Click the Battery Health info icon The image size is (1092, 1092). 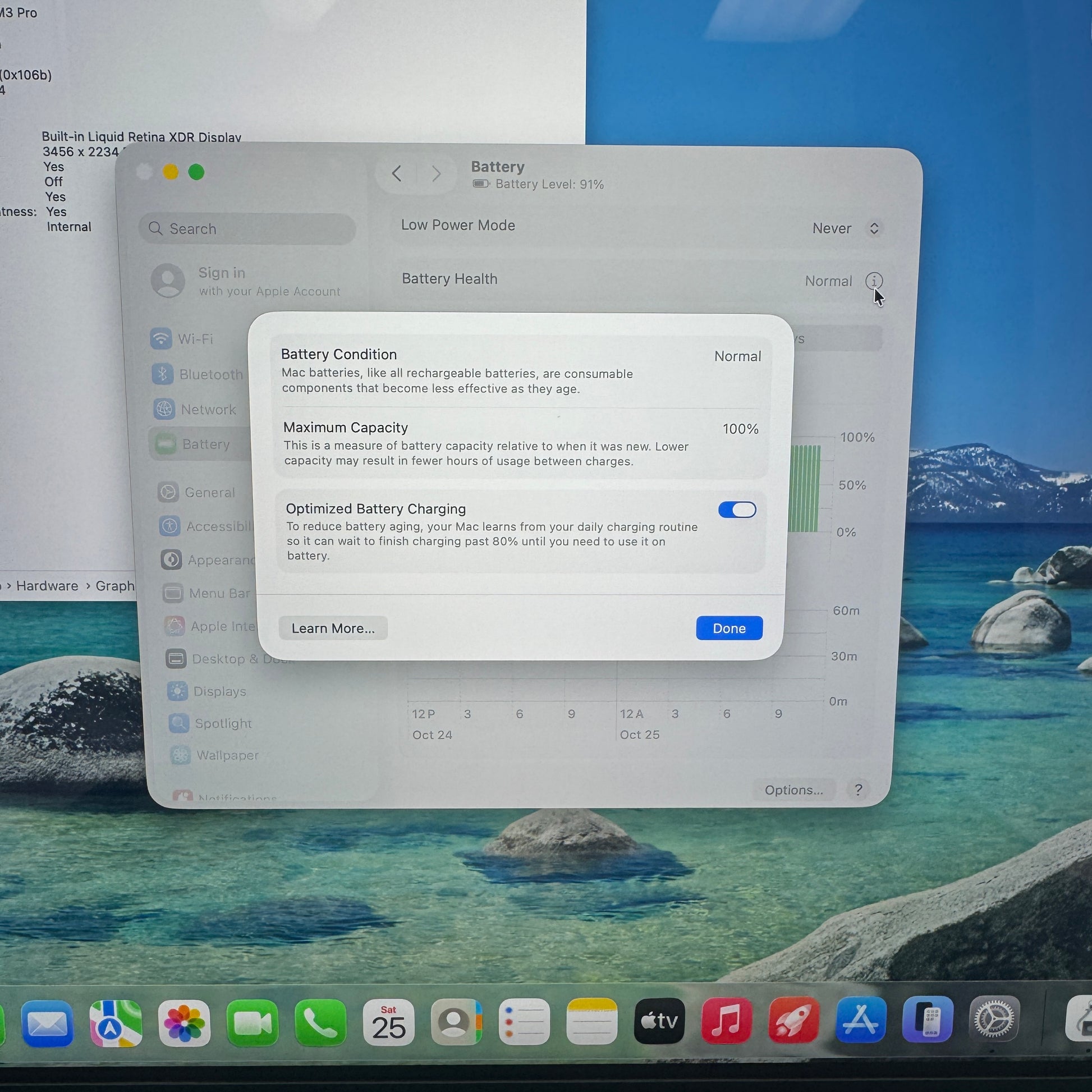click(x=873, y=281)
